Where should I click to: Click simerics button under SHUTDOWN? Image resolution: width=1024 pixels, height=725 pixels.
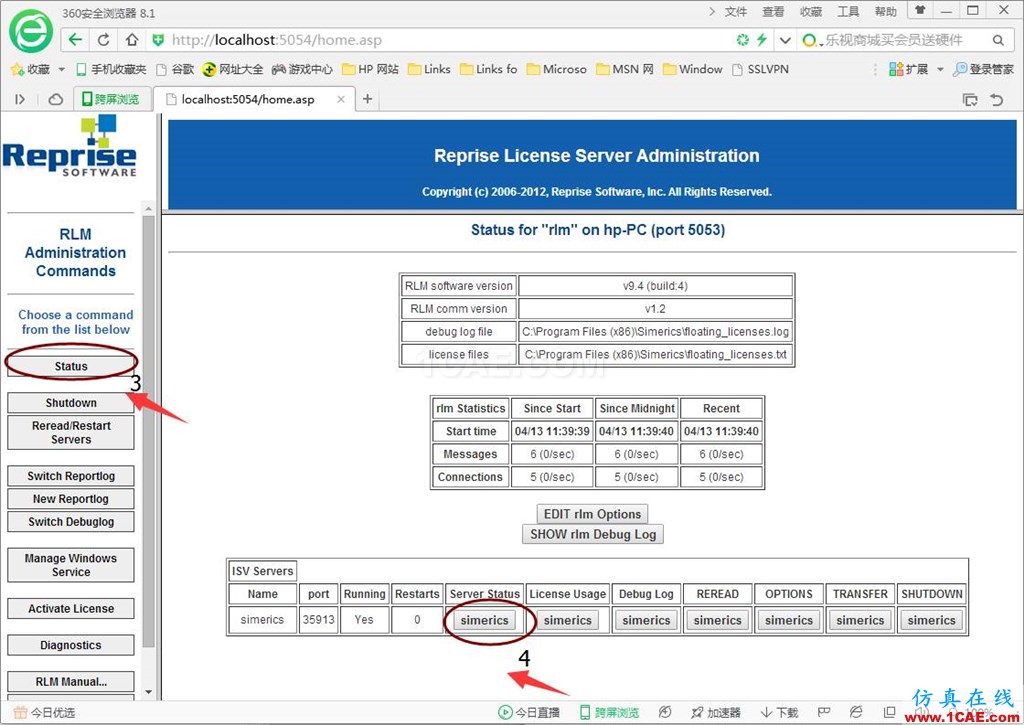[931, 620]
